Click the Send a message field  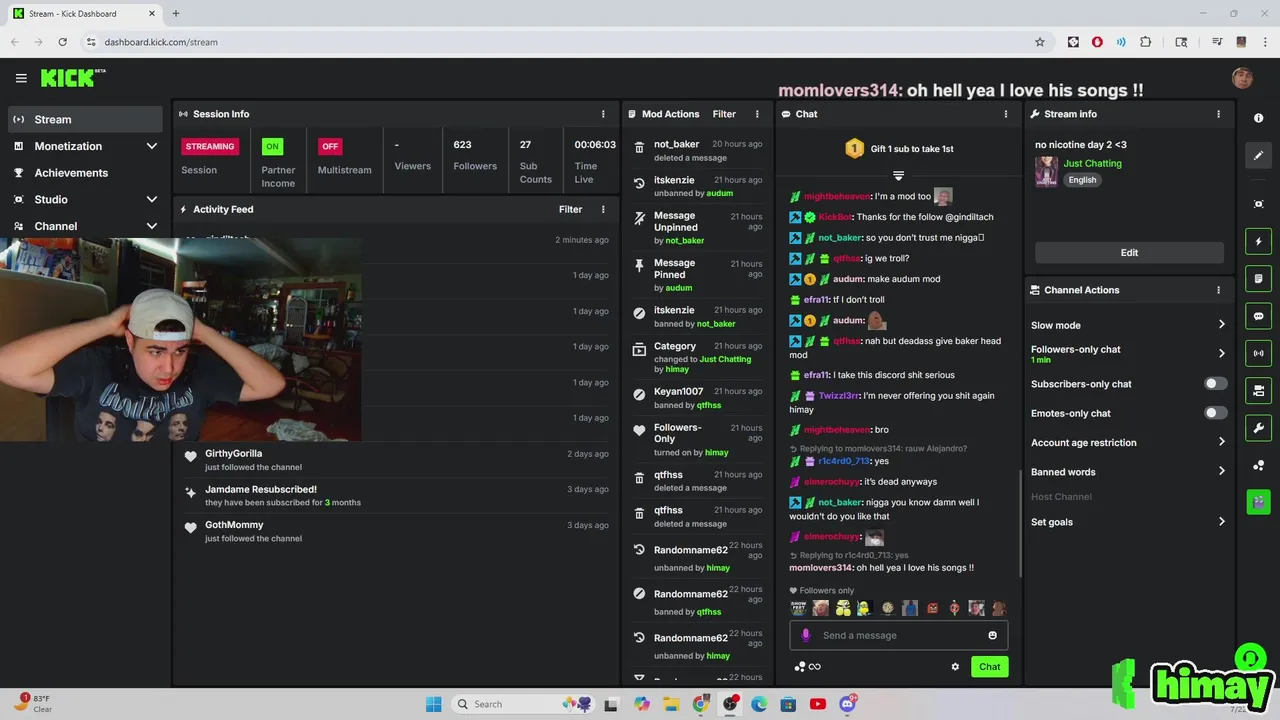[x=900, y=635]
